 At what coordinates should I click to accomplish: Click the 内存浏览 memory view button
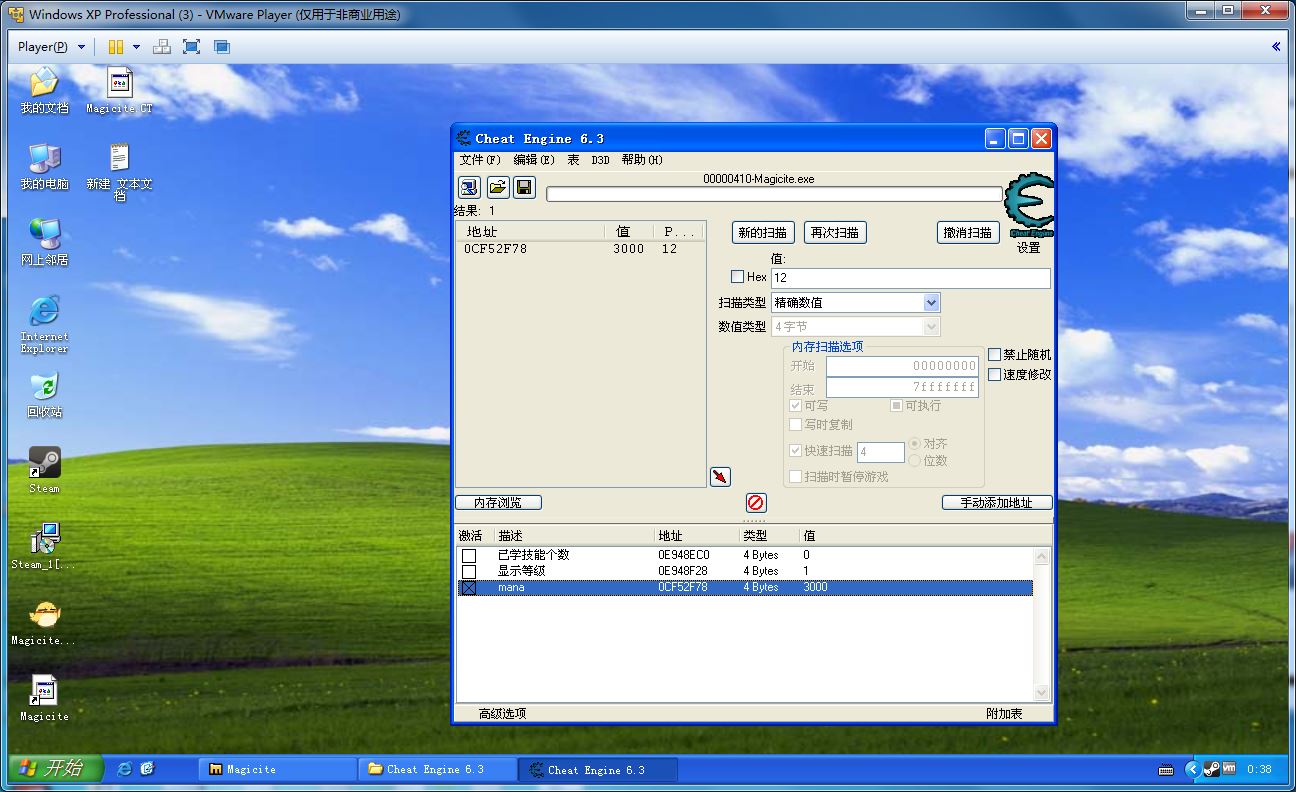click(x=498, y=503)
